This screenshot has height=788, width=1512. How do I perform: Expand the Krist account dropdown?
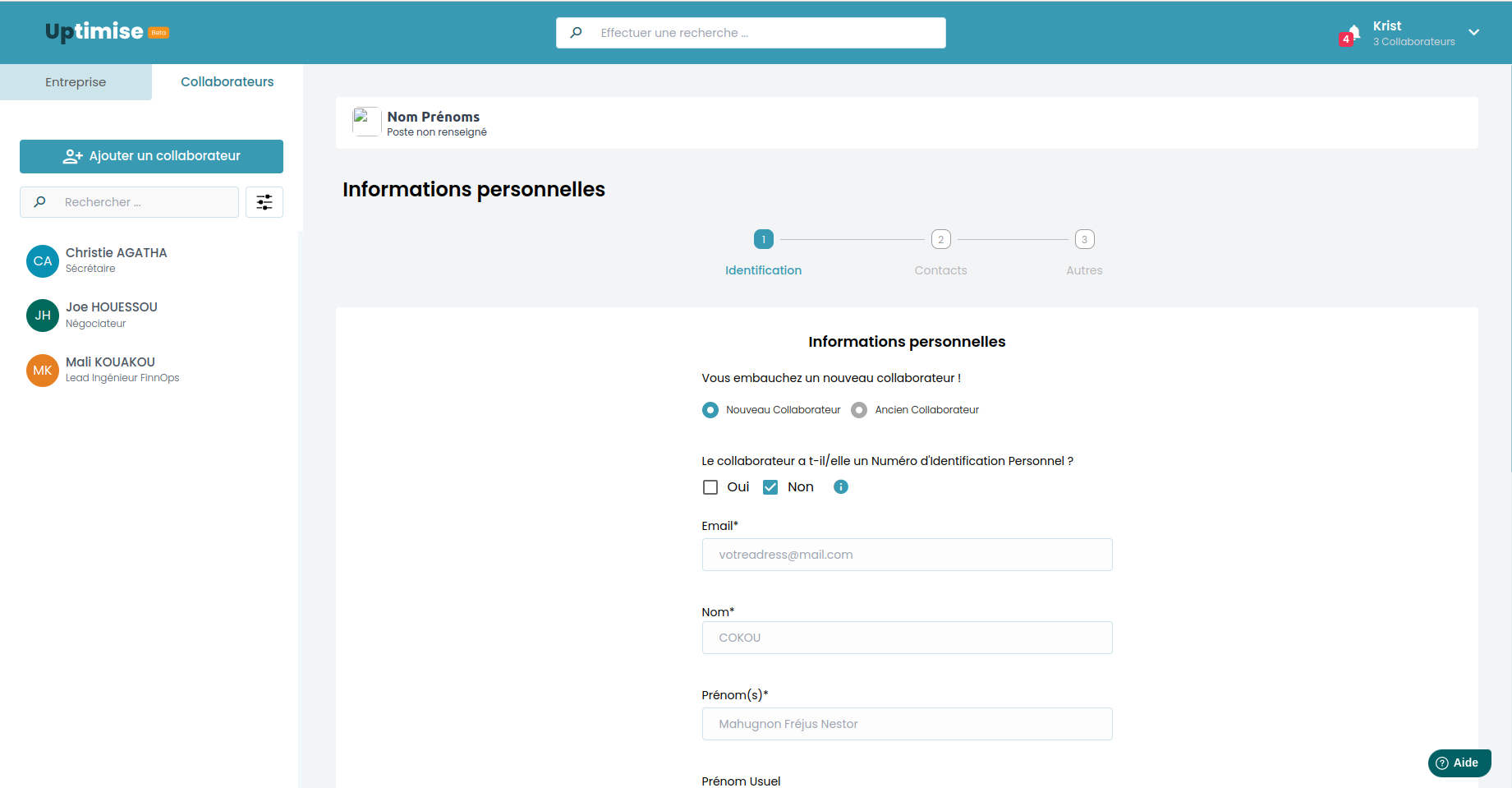tap(1474, 33)
